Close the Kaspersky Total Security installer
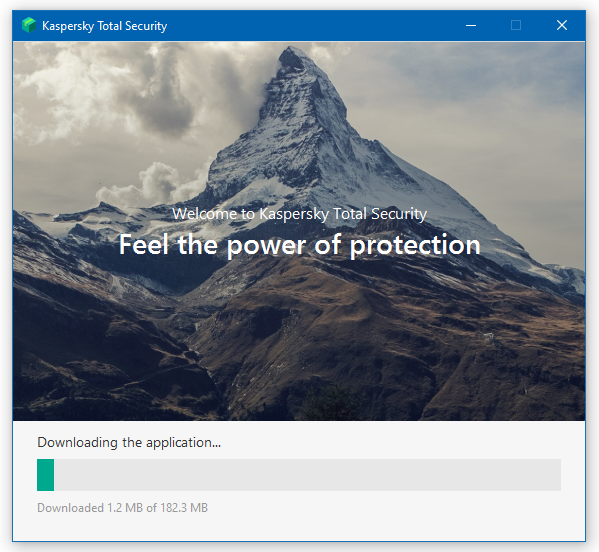The image size is (599, 552). [x=562, y=26]
